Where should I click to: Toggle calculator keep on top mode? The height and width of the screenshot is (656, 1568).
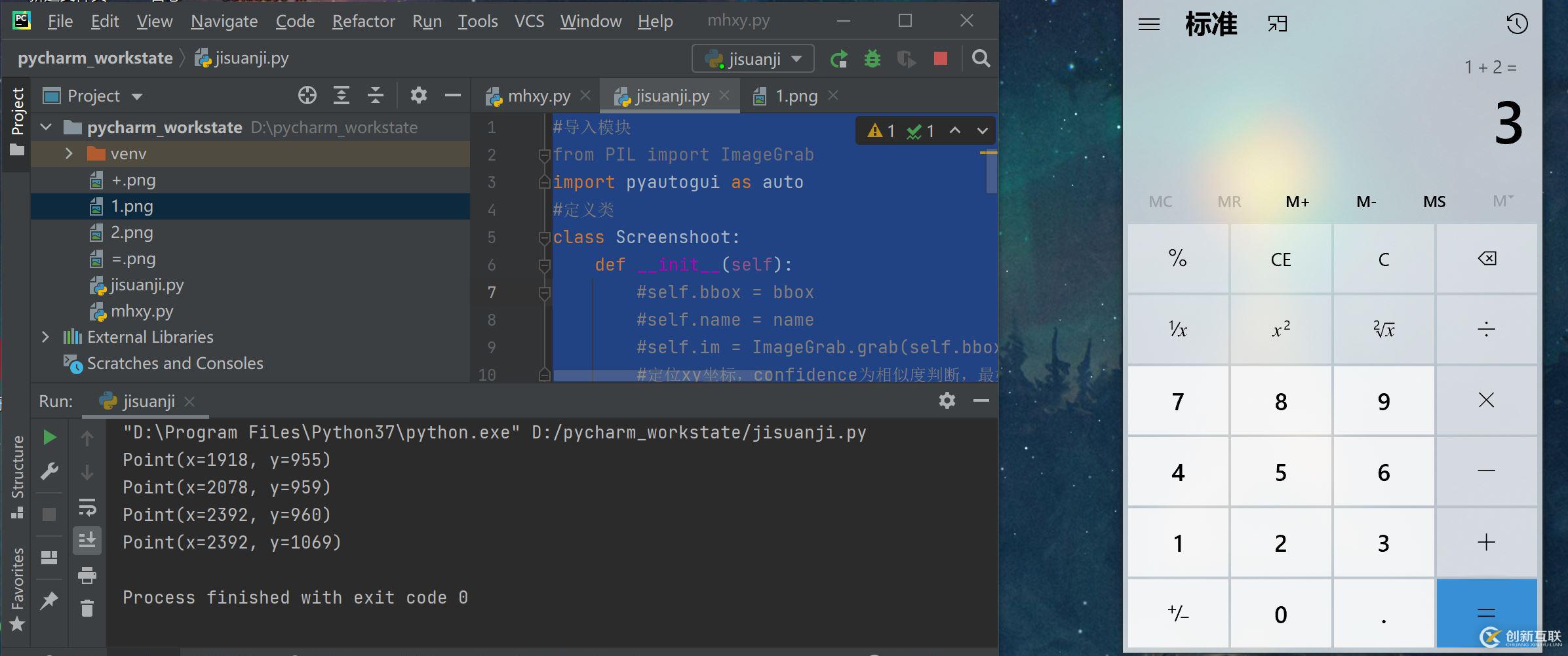1278,25
